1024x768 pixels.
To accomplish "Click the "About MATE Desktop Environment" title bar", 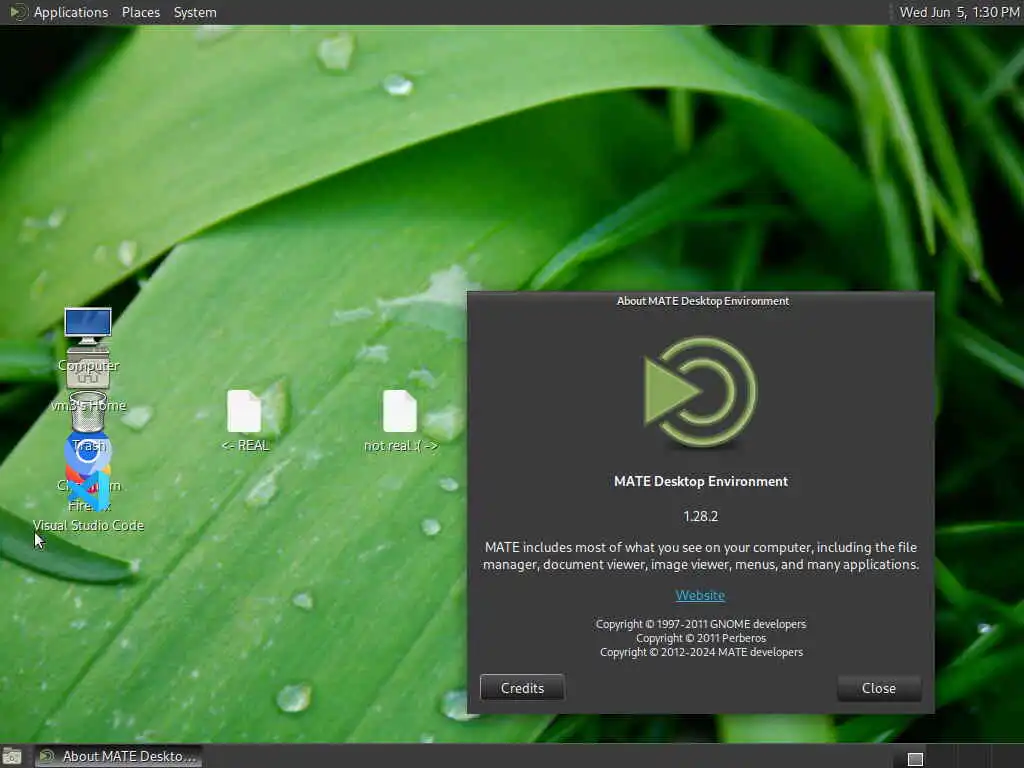I will coord(702,301).
